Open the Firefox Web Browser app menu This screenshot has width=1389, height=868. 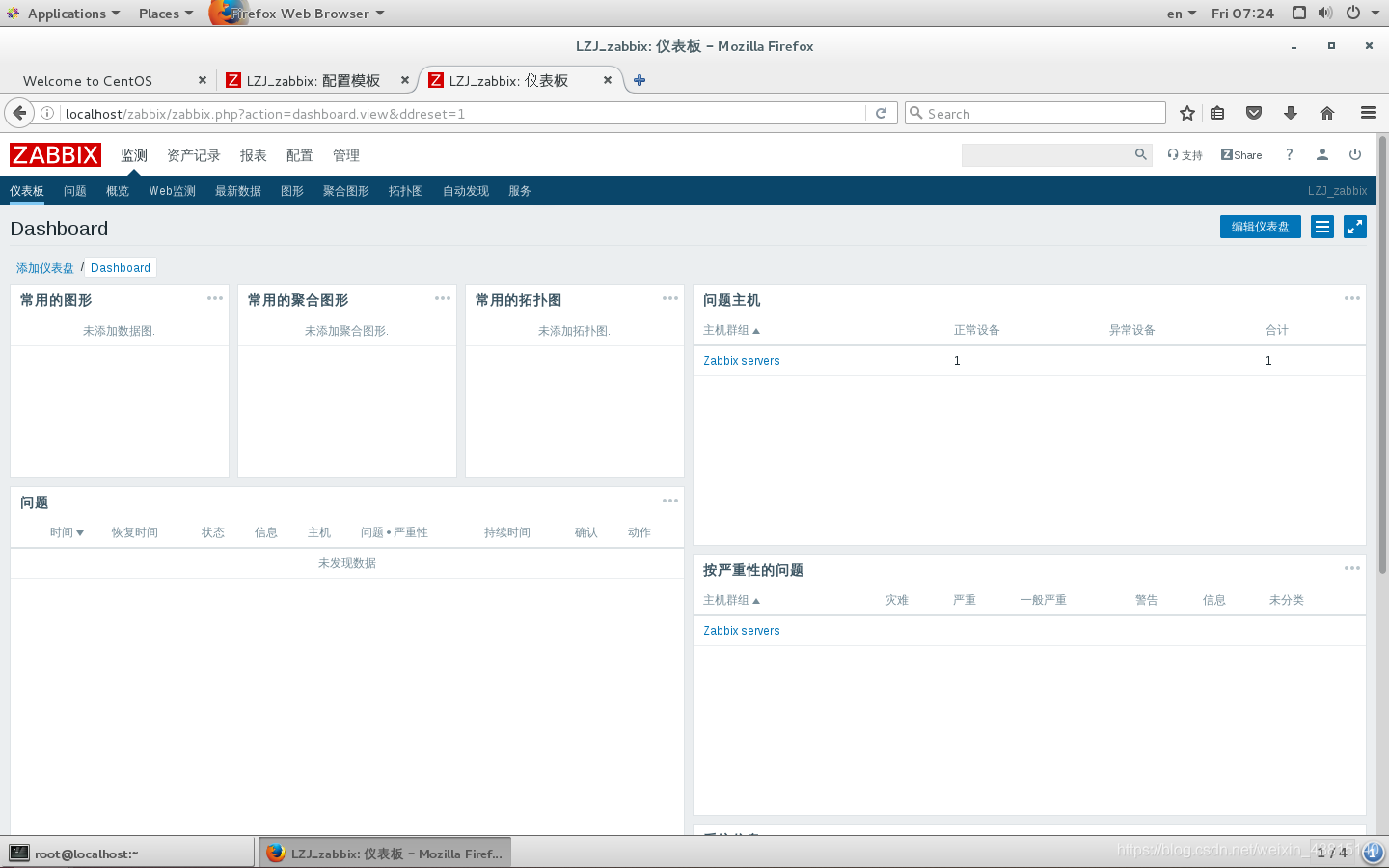click(299, 14)
